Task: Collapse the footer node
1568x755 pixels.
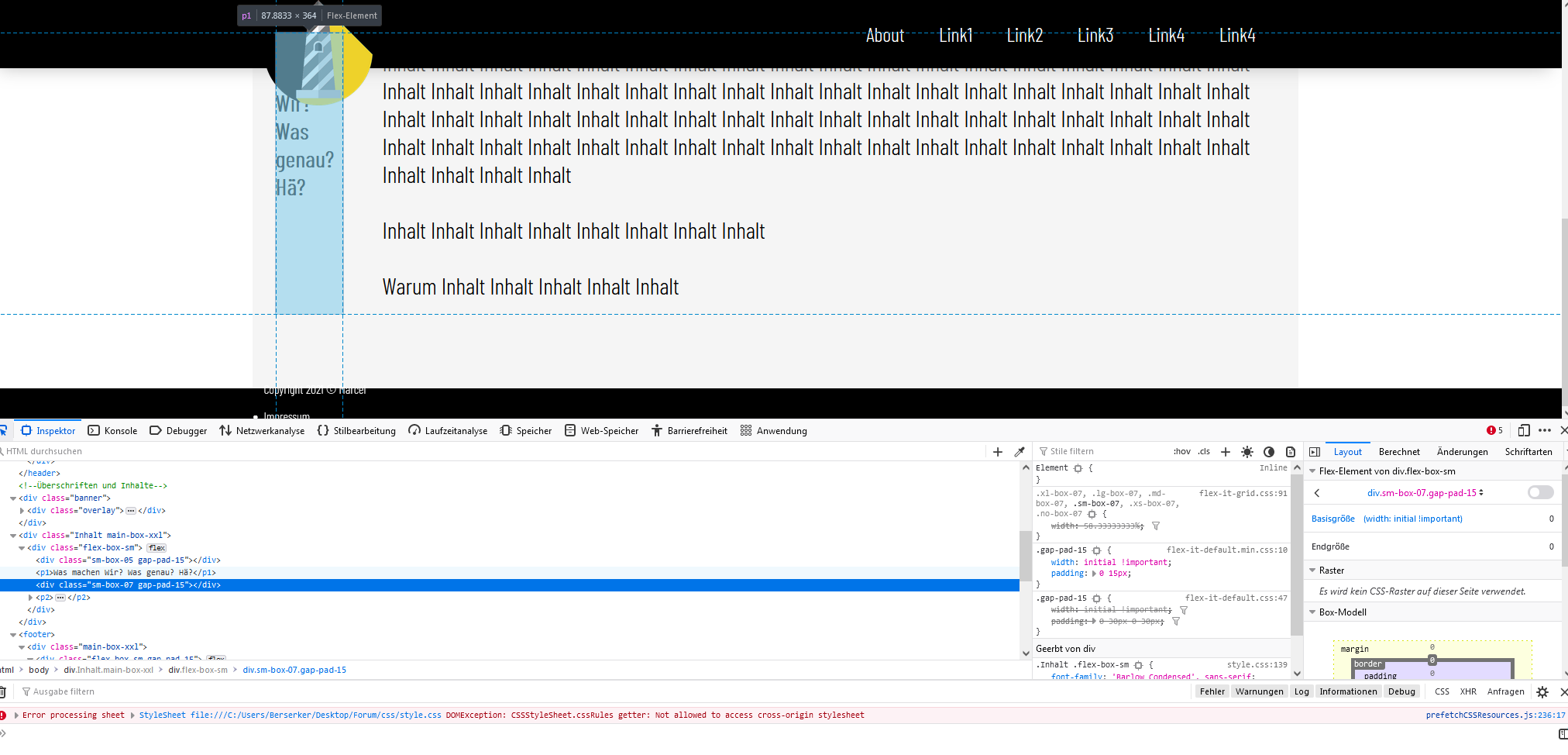Action: (x=13, y=635)
